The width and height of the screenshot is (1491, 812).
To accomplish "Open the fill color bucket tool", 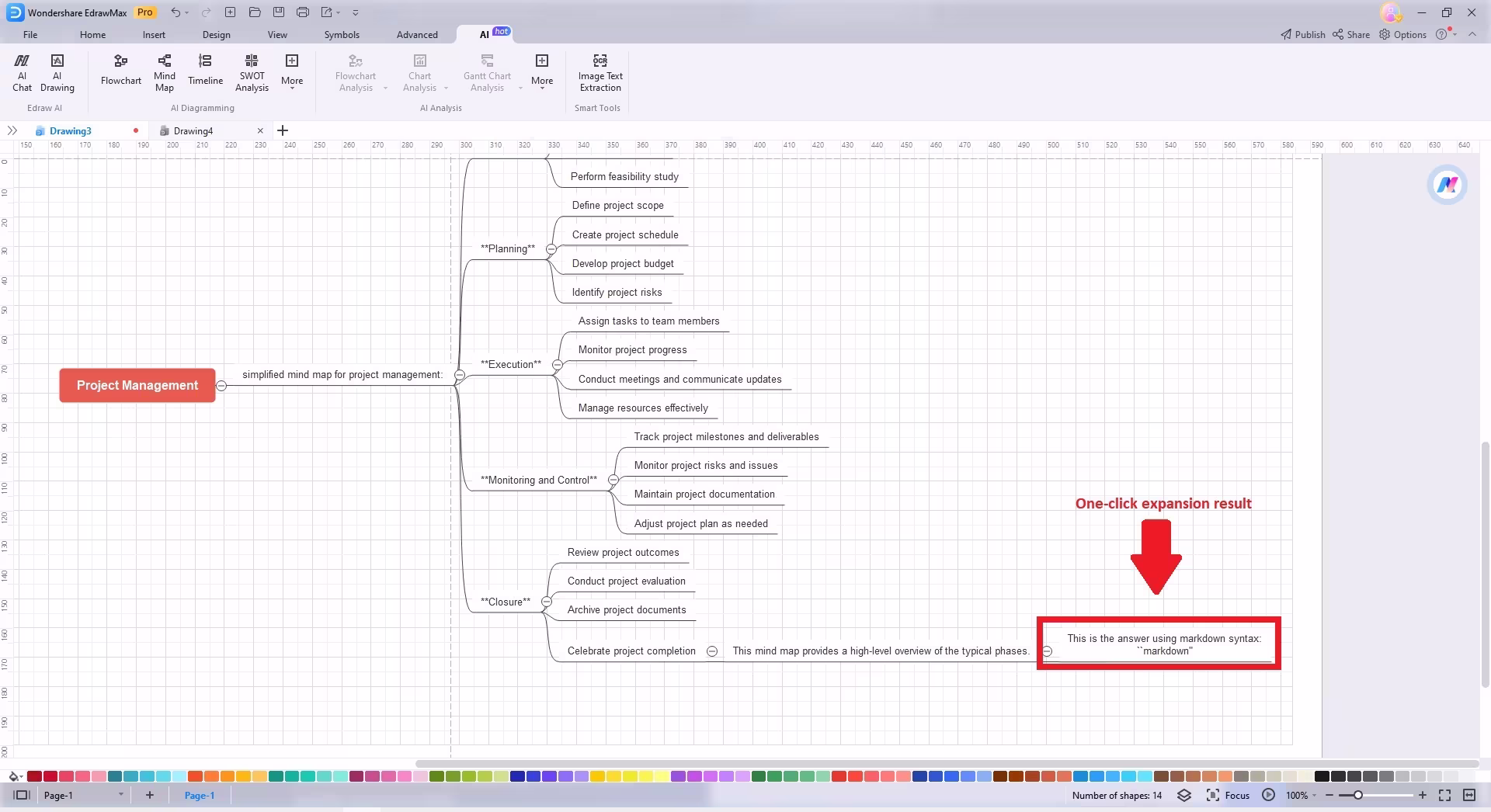I will (x=14, y=776).
